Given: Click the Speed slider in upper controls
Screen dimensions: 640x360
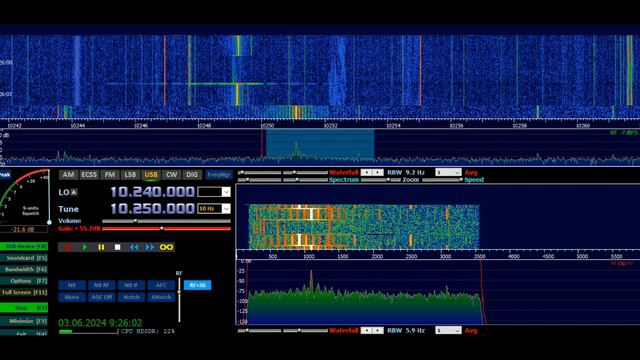Looking at the screenshot, I should click(442, 180).
